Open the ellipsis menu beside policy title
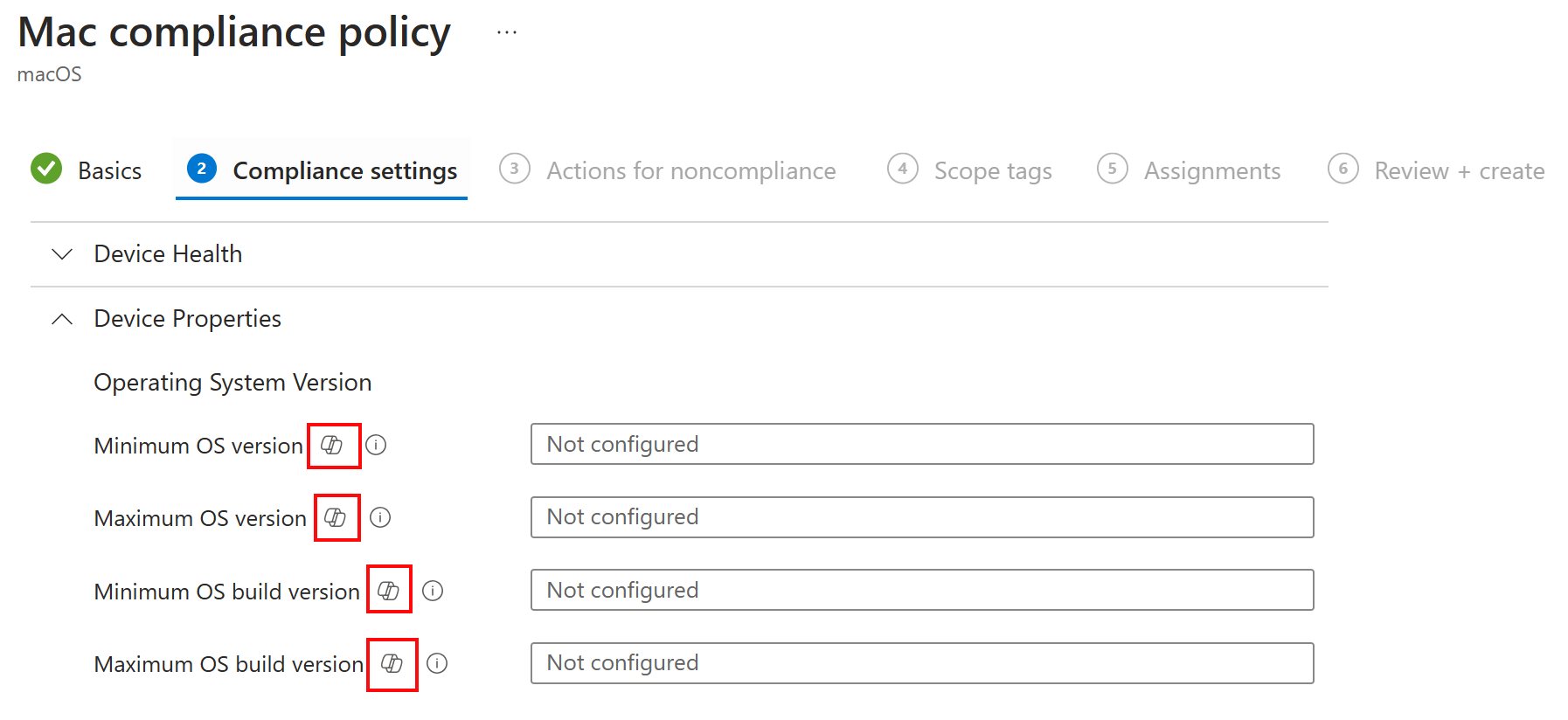This screenshot has width=1568, height=720. point(507,33)
